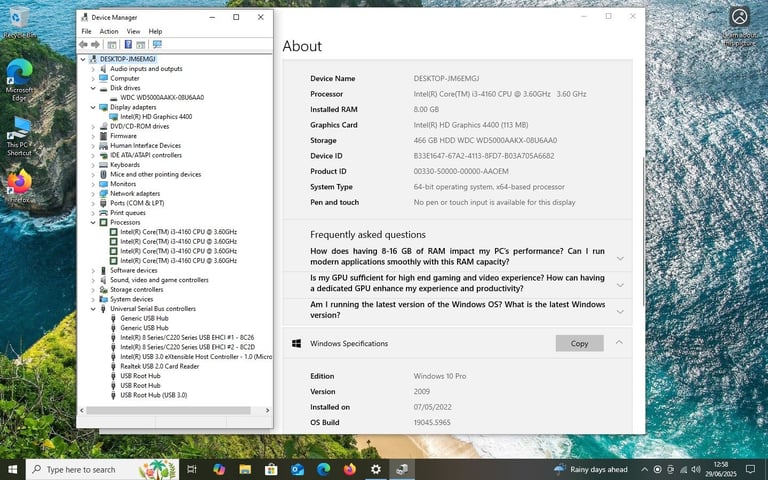Open the Help menu in Device Manager

click(x=155, y=31)
